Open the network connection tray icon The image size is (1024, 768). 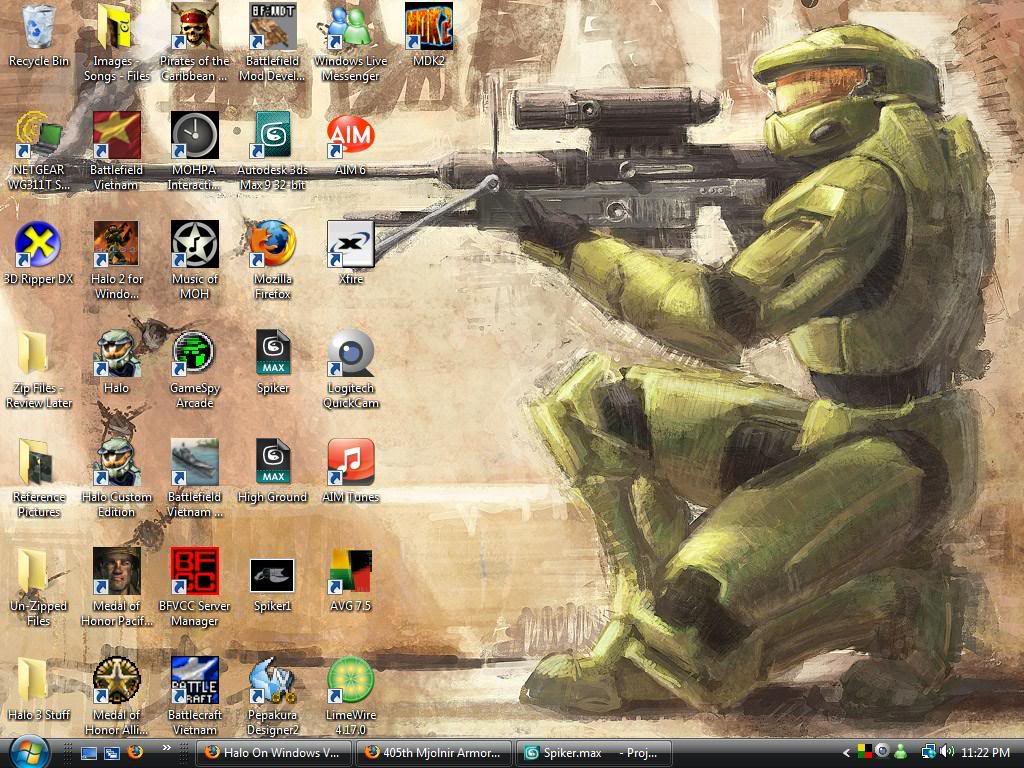pyautogui.click(x=928, y=752)
